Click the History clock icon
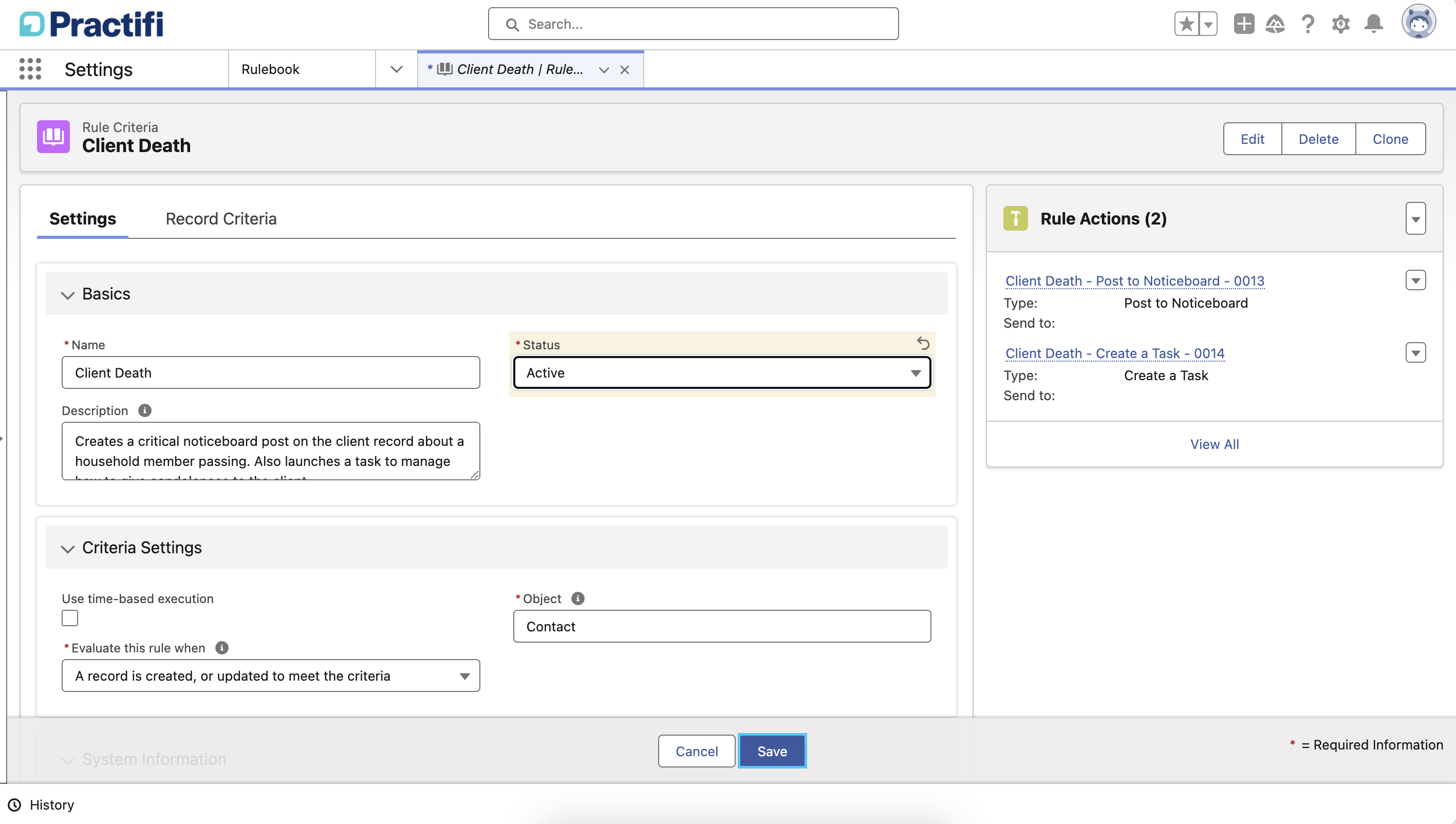Image resolution: width=1456 pixels, height=824 pixels. click(15, 805)
